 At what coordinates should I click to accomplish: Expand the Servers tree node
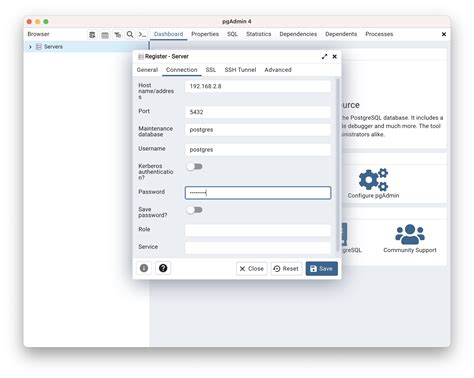coord(30,47)
